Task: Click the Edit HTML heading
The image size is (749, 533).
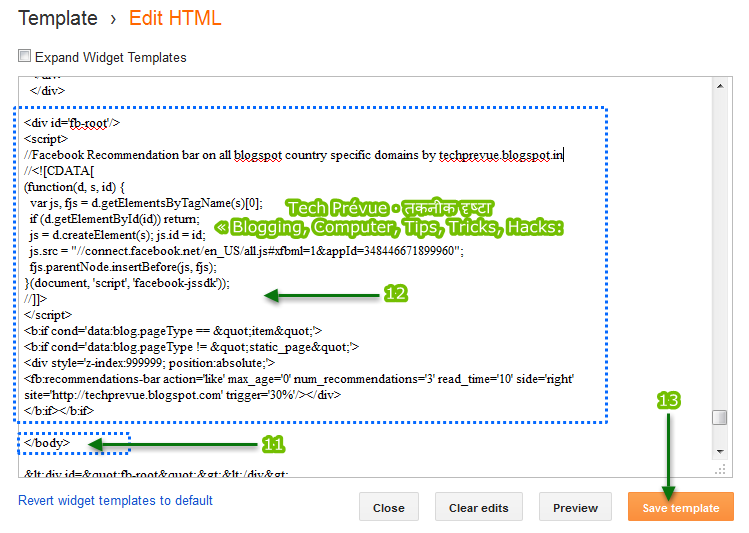Action: [175, 18]
